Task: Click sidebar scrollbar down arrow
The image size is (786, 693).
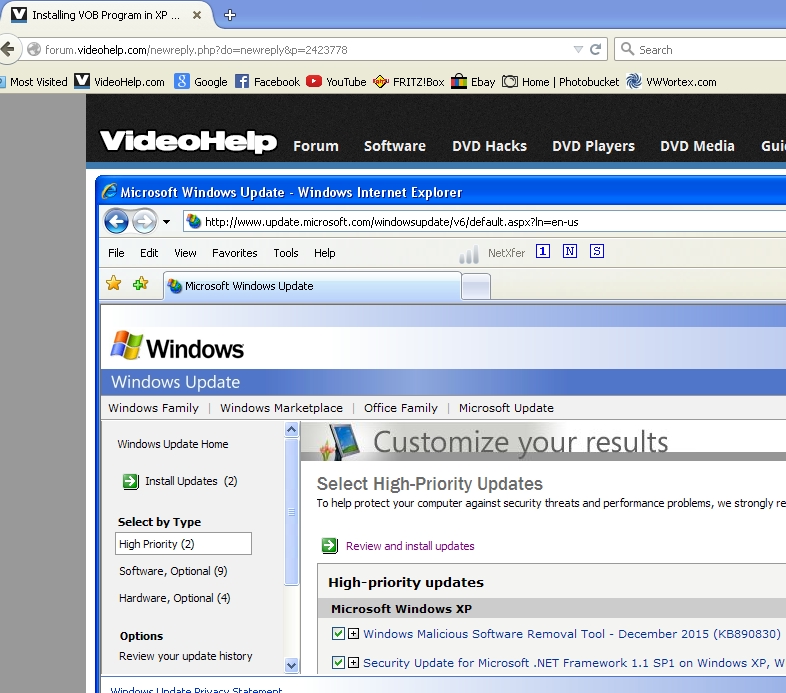Action: (x=291, y=665)
